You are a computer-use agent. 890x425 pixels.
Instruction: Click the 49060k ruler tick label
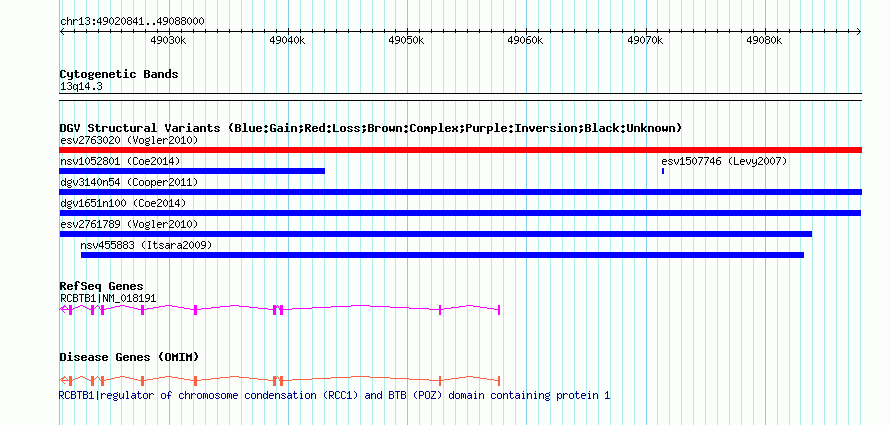(526, 40)
